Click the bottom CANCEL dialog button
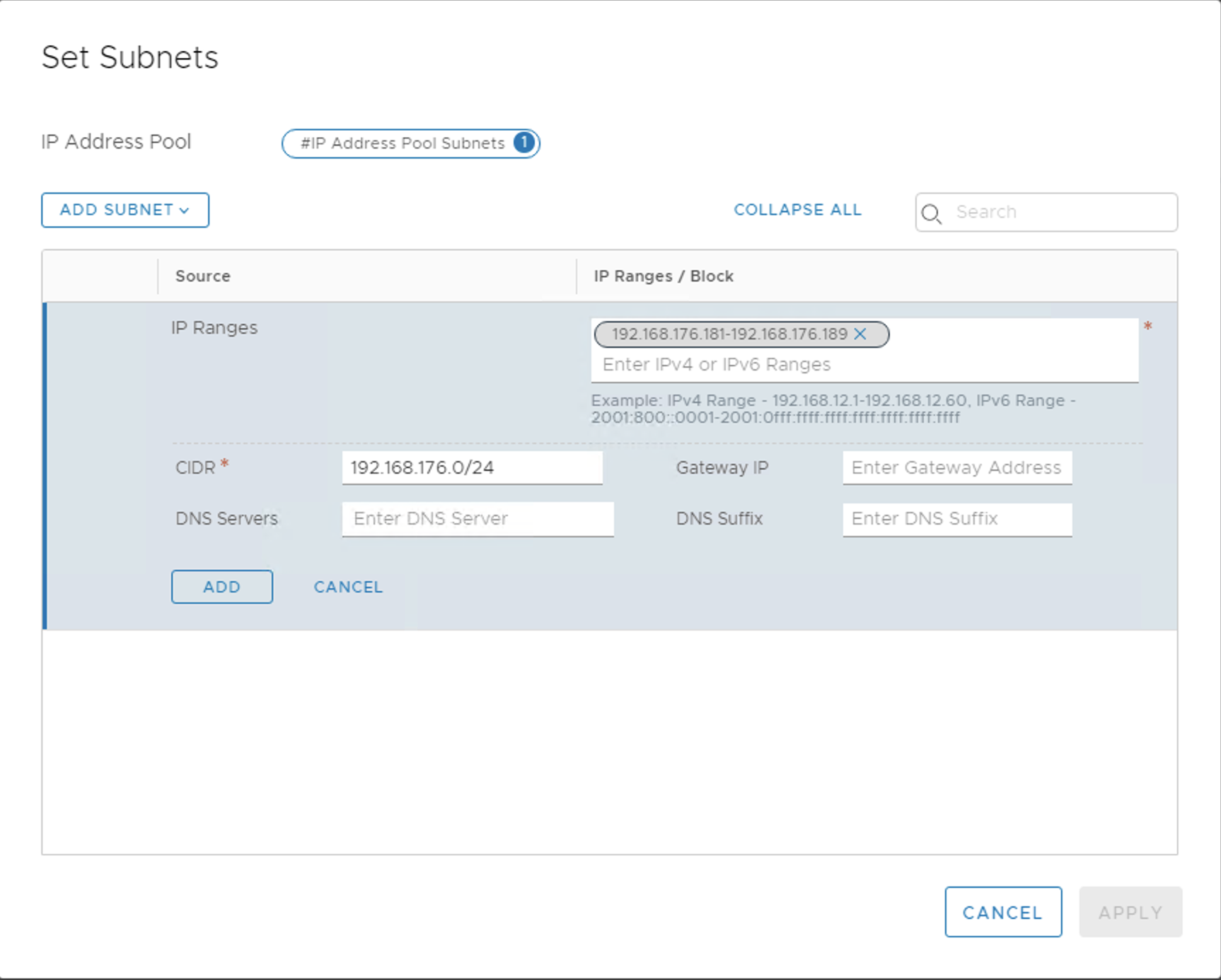Viewport: 1221px width, 980px height. tap(1002, 912)
